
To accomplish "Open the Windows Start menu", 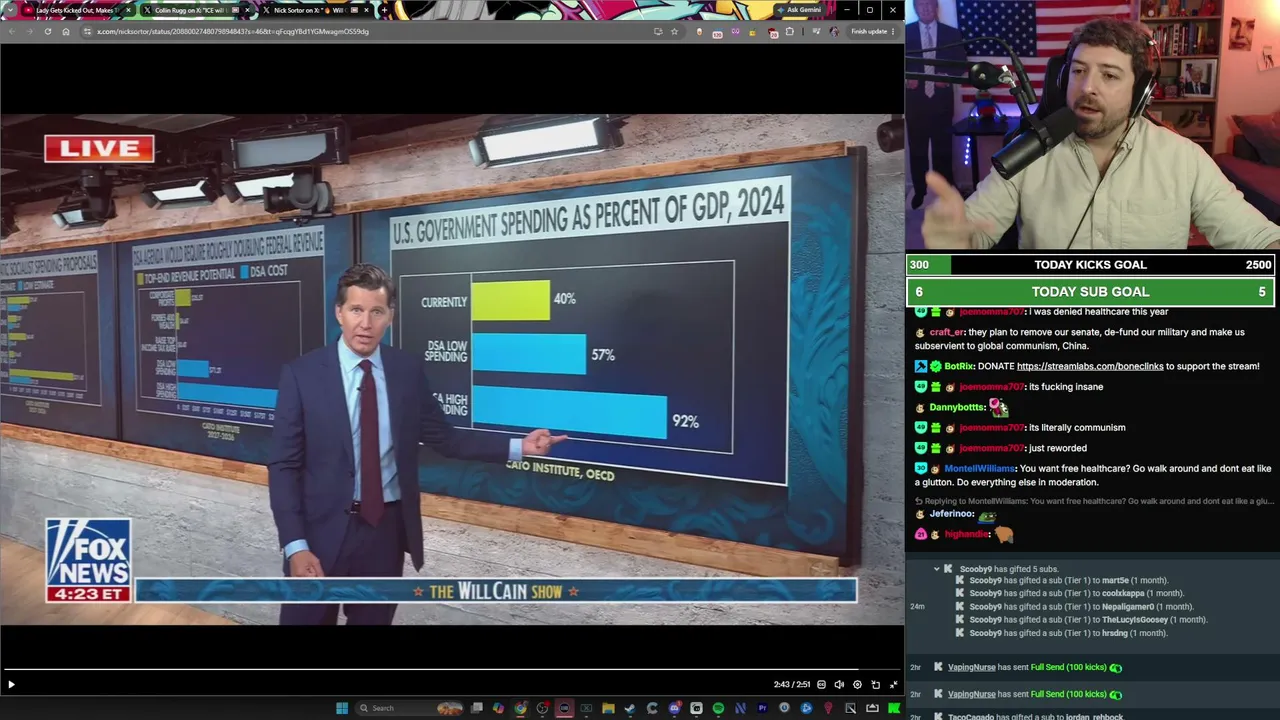I will (342, 708).
